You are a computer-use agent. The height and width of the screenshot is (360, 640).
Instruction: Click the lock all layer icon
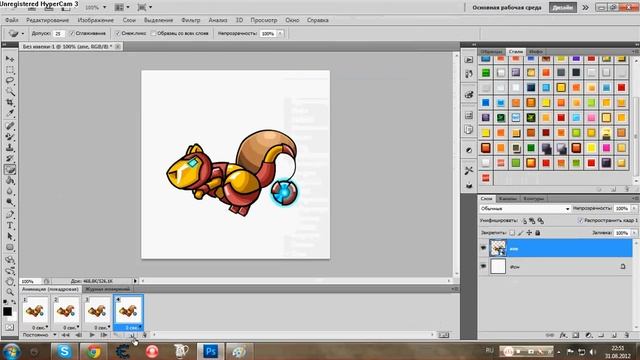coord(538,233)
